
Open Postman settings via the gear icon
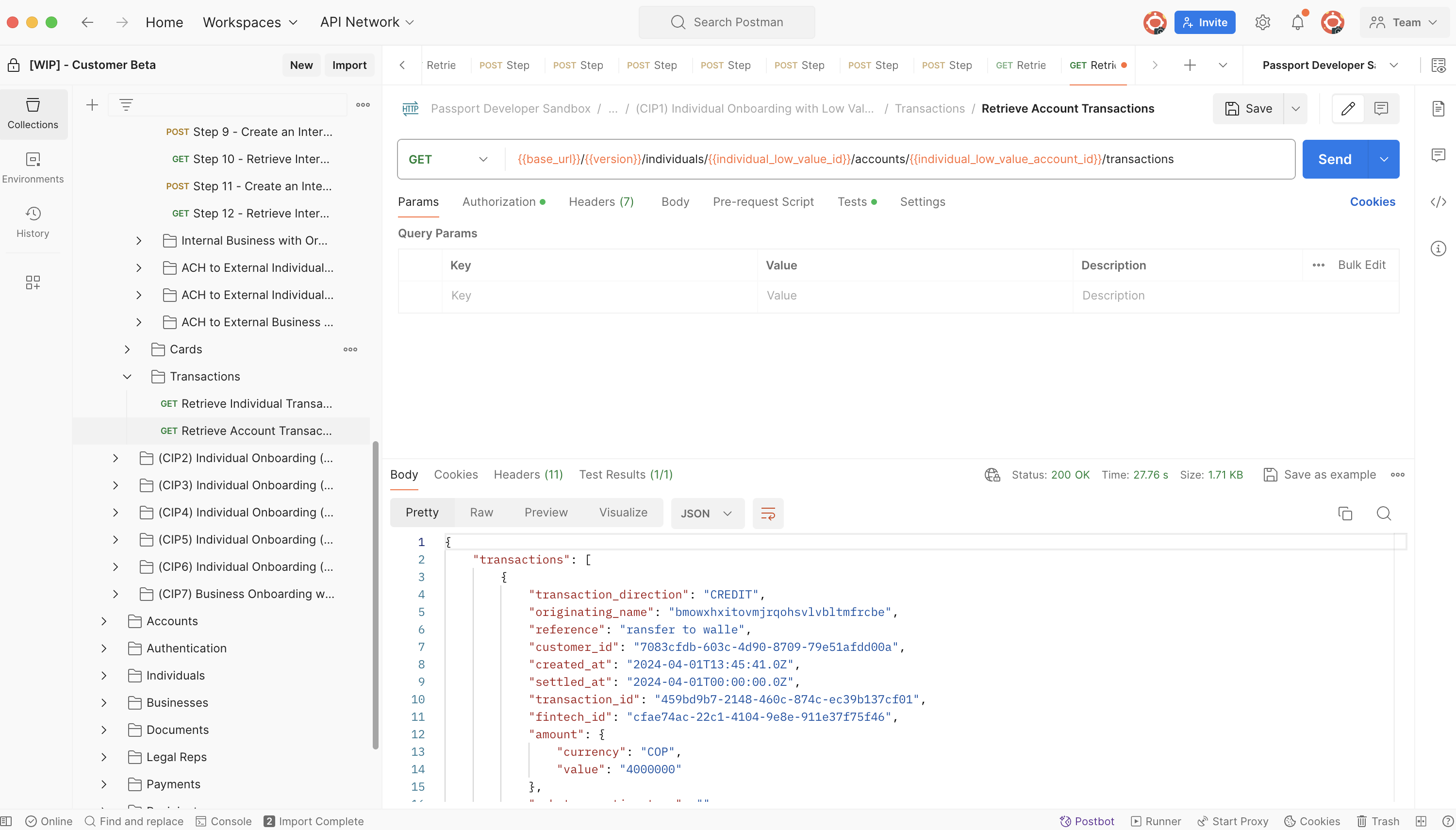(x=1262, y=22)
